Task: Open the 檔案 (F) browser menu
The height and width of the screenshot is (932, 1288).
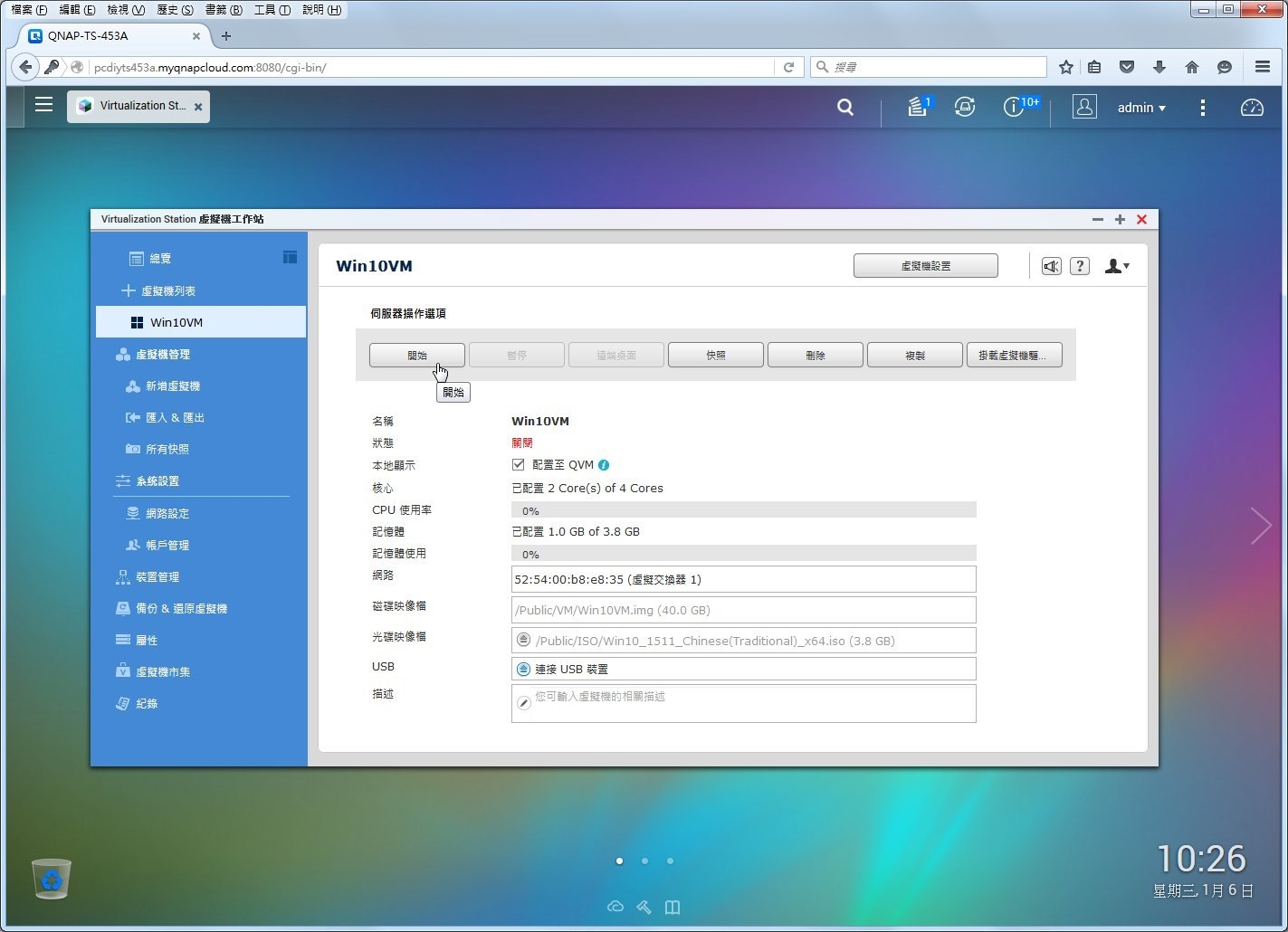Action: pos(29,10)
